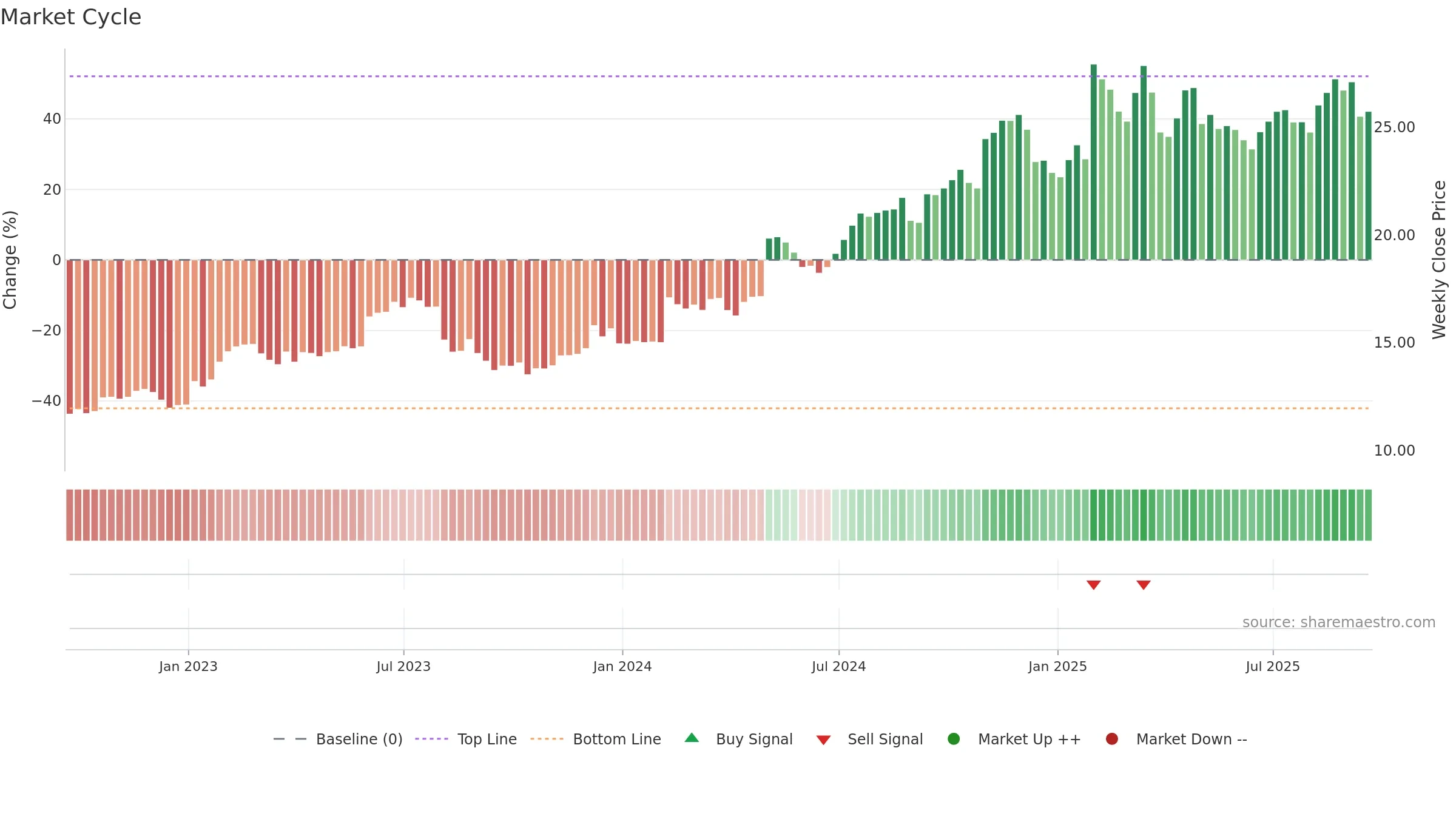Toggle the Buy Signal legend label
The height and width of the screenshot is (819, 1456).
pyautogui.click(x=754, y=739)
